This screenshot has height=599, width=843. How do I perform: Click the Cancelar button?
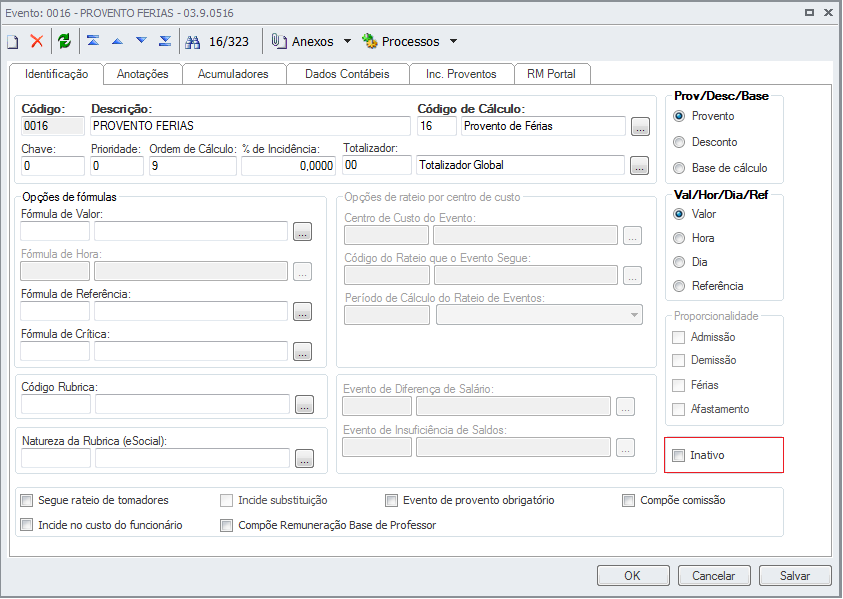tap(713, 575)
